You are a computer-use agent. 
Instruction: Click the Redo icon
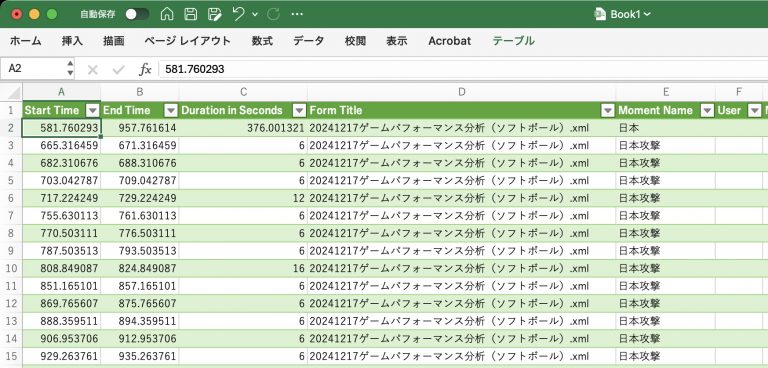273,14
